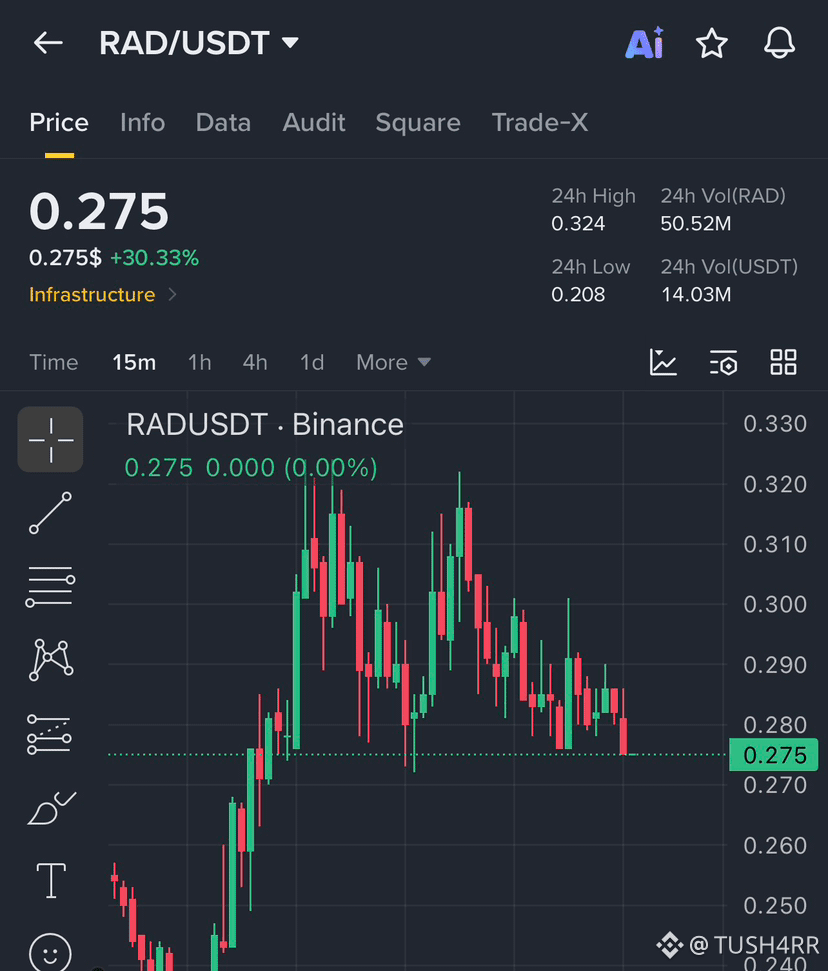Screen dimensions: 828x971
Task: Switch to the Square tab
Action: click(x=418, y=123)
